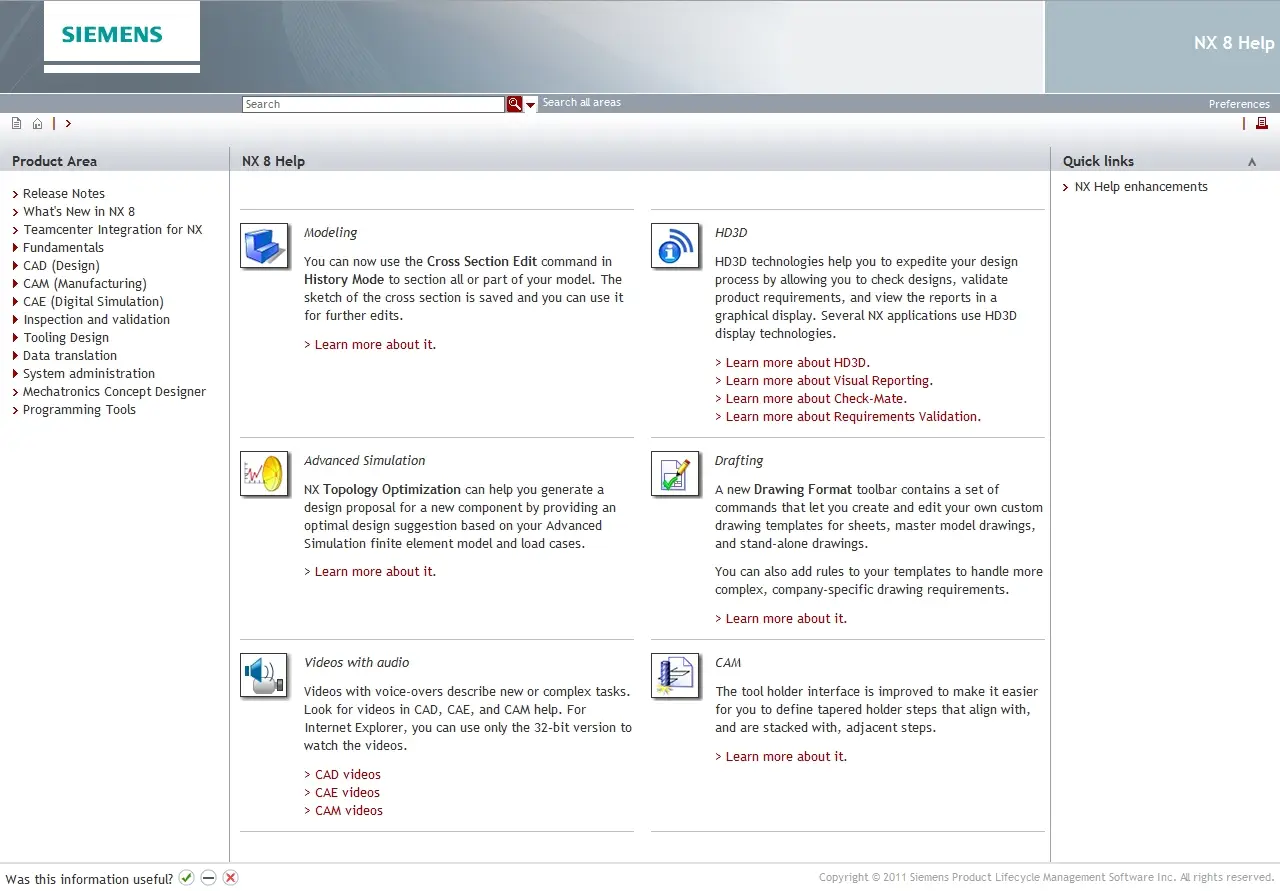This screenshot has height=891, width=1280.
Task: Open Programming Tools topic
Action: pyautogui.click(x=79, y=410)
